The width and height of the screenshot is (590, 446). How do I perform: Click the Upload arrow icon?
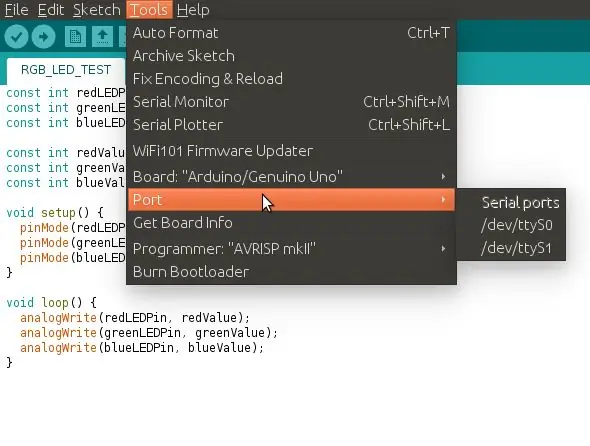point(44,37)
